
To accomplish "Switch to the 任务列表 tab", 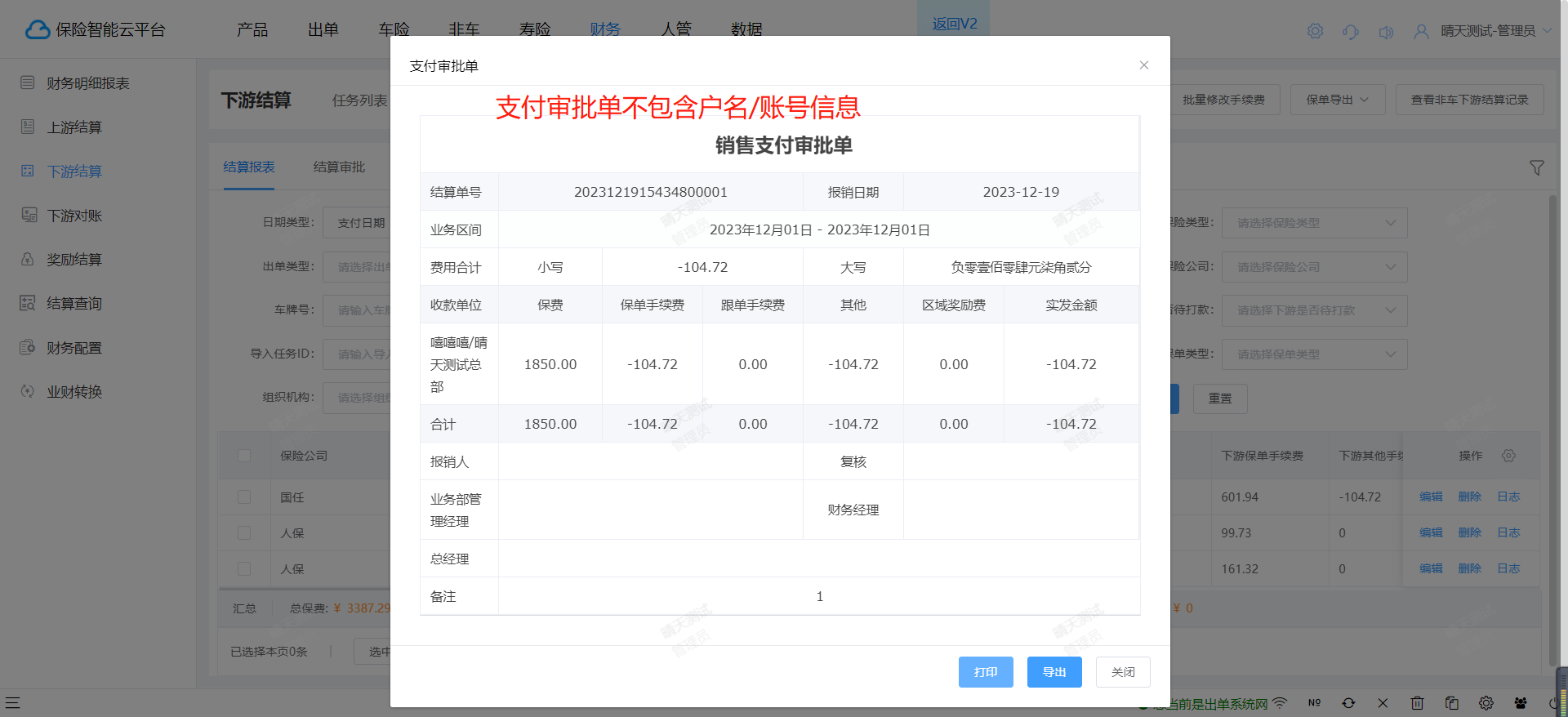I will pos(359,100).
